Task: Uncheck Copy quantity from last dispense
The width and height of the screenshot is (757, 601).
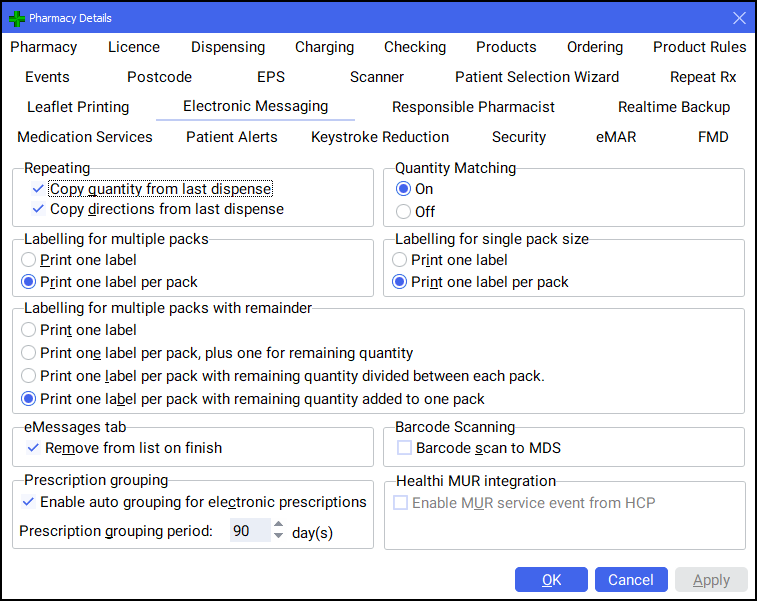Action: [x=38, y=189]
